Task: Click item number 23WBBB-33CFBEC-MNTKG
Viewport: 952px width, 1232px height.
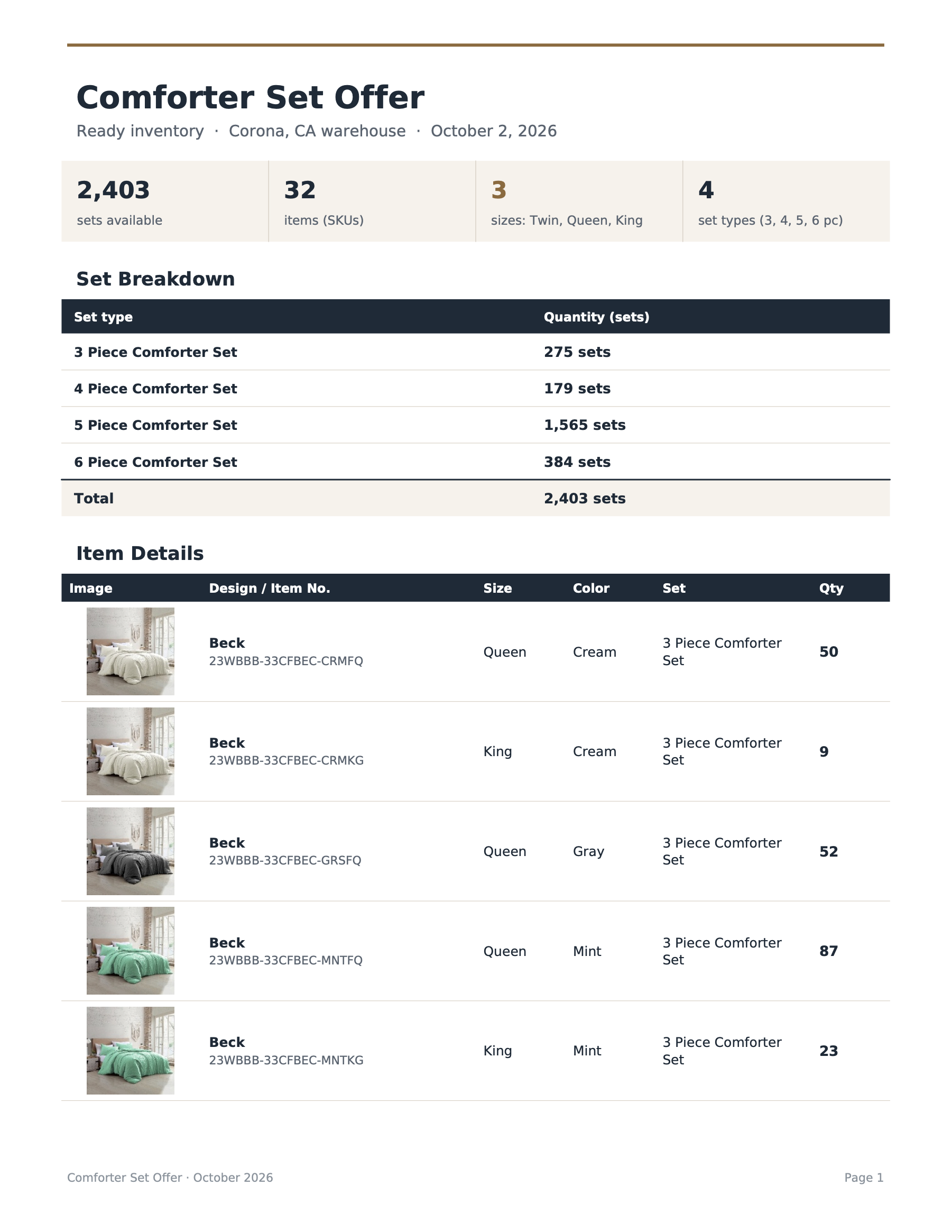Action: point(286,1061)
